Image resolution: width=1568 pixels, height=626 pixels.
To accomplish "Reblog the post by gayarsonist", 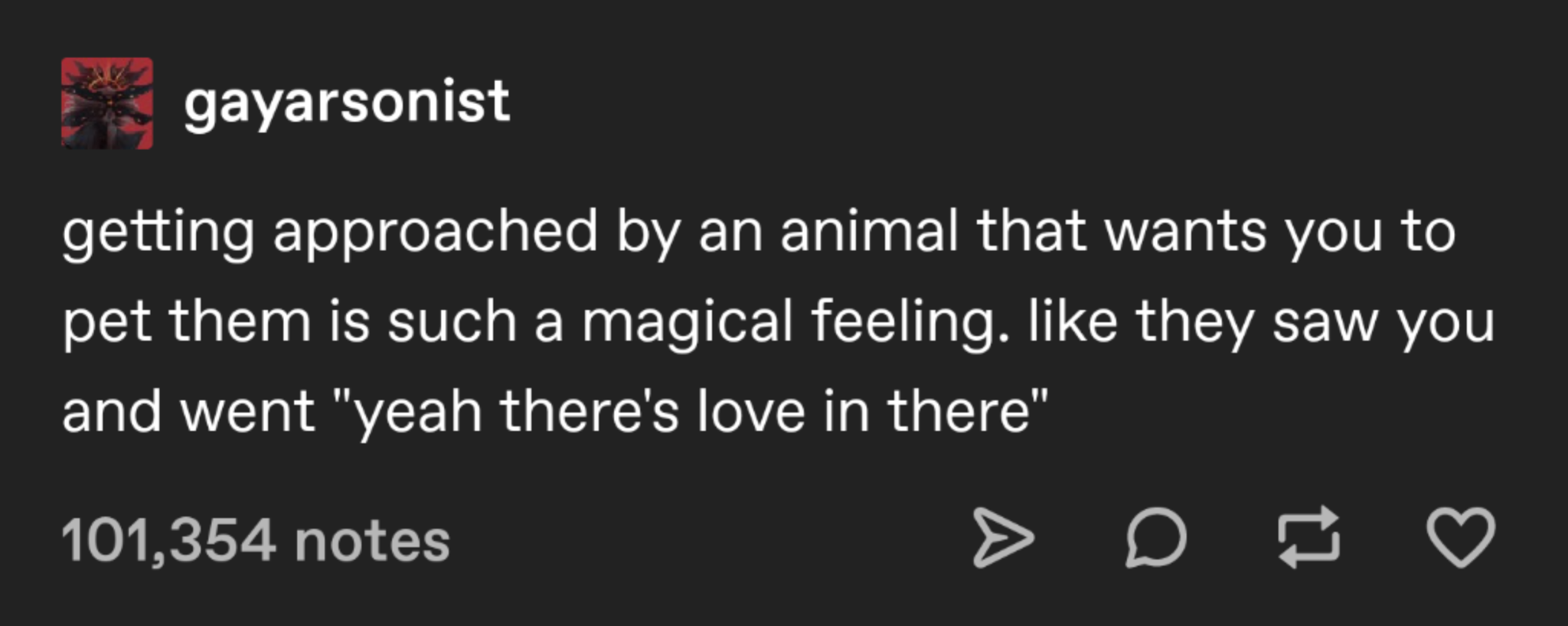I will [x=1308, y=538].
